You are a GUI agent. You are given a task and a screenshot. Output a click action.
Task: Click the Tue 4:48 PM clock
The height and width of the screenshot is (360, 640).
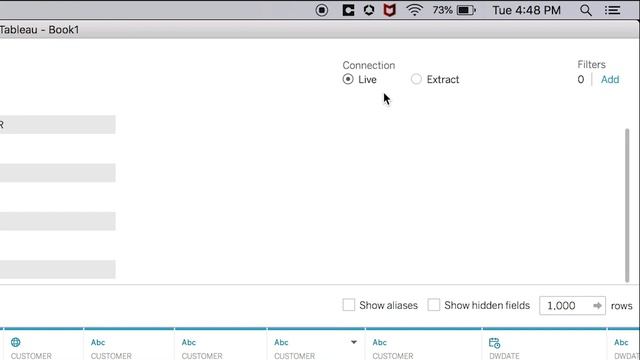(x=527, y=10)
